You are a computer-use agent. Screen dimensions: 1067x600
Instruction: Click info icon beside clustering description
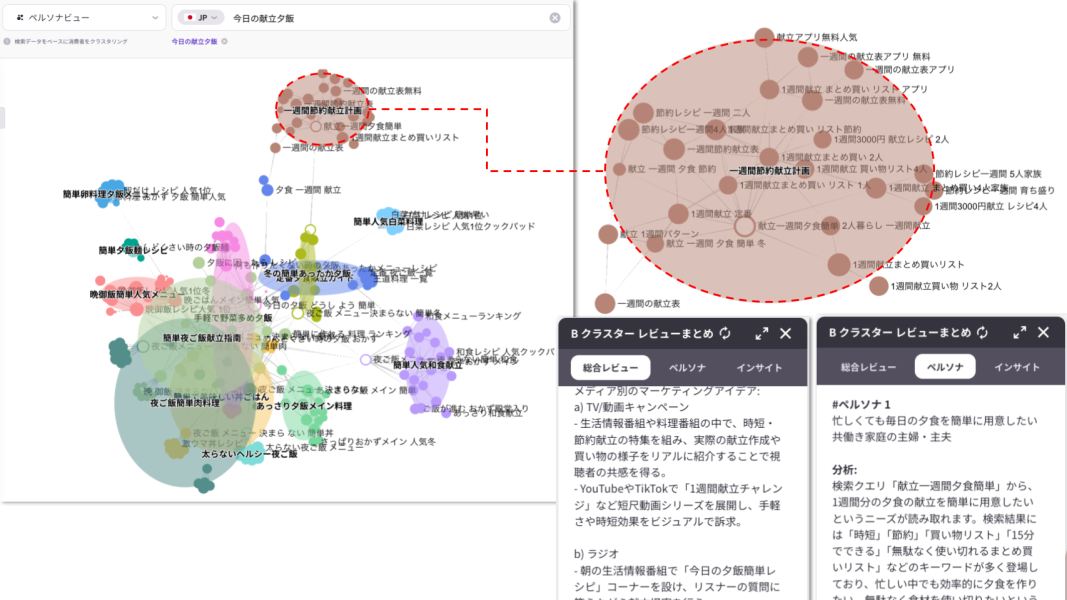[x=6, y=42]
